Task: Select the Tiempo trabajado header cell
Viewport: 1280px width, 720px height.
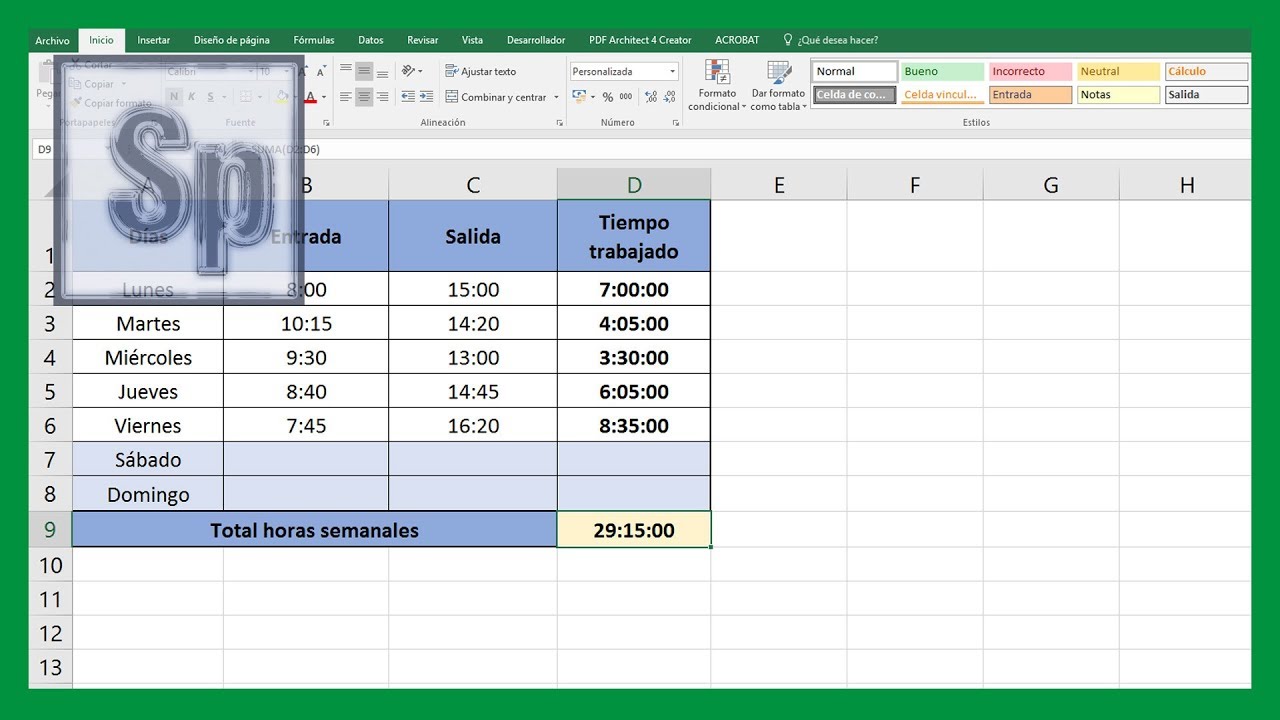Action: click(x=634, y=236)
